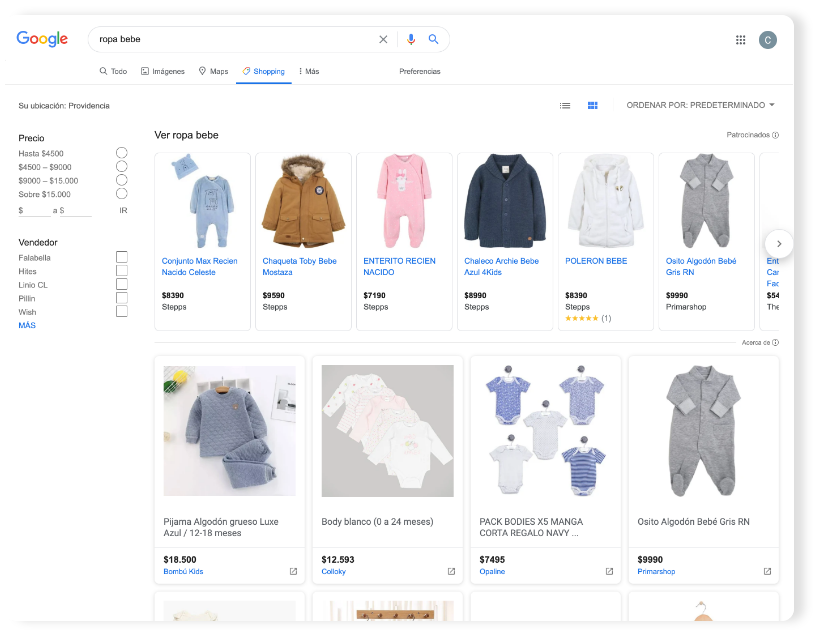Viewport: 819px width, 636px height.
Task: Switch to list view layout
Action: pyautogui.click(x=565, y=105)
